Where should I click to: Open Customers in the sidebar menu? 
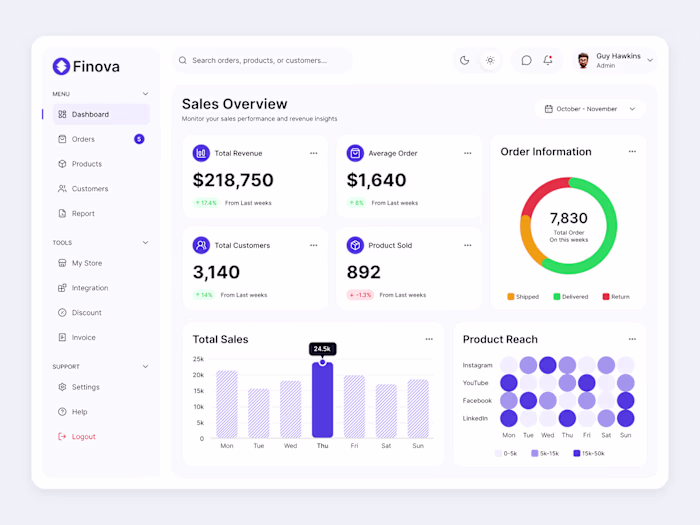[101, 188]
